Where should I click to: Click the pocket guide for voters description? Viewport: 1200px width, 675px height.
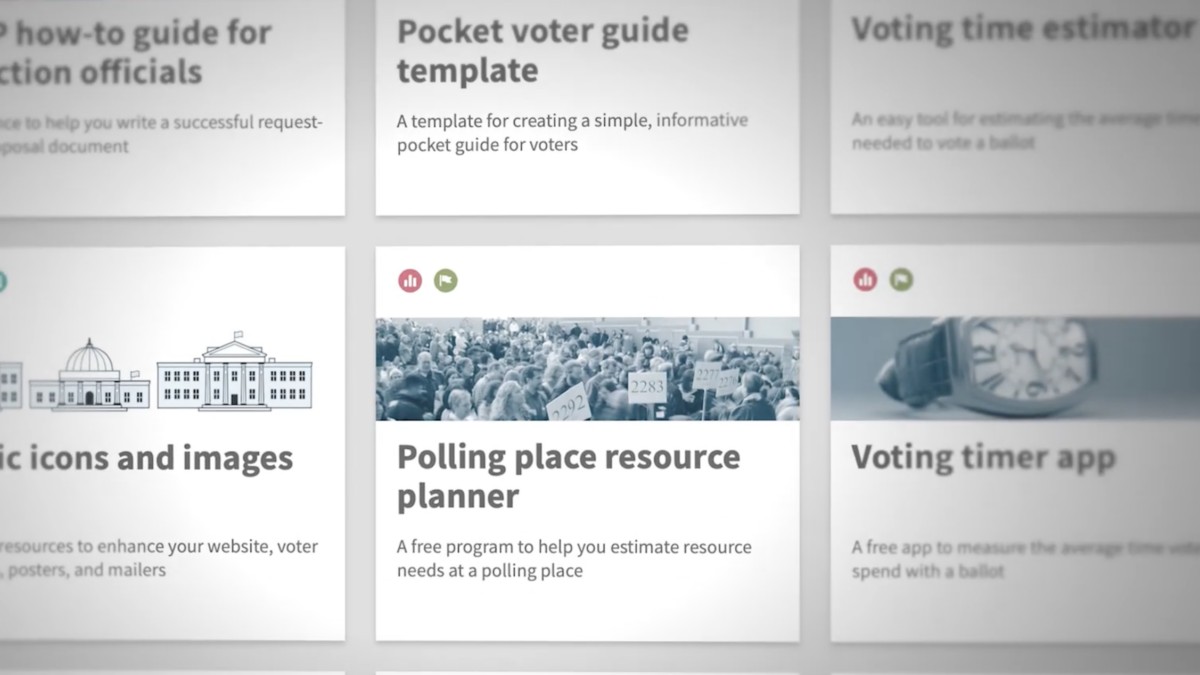(572, 132)
